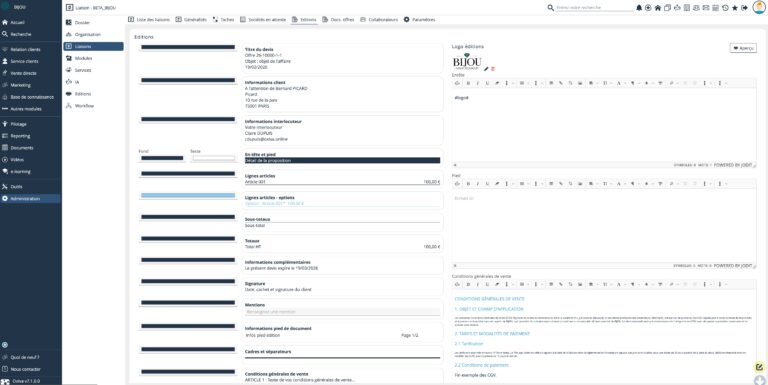Edit the Bijou logo with pencil icon
Image resolution: width=768 pixels, height=385 pixels.
coord(486,69)
